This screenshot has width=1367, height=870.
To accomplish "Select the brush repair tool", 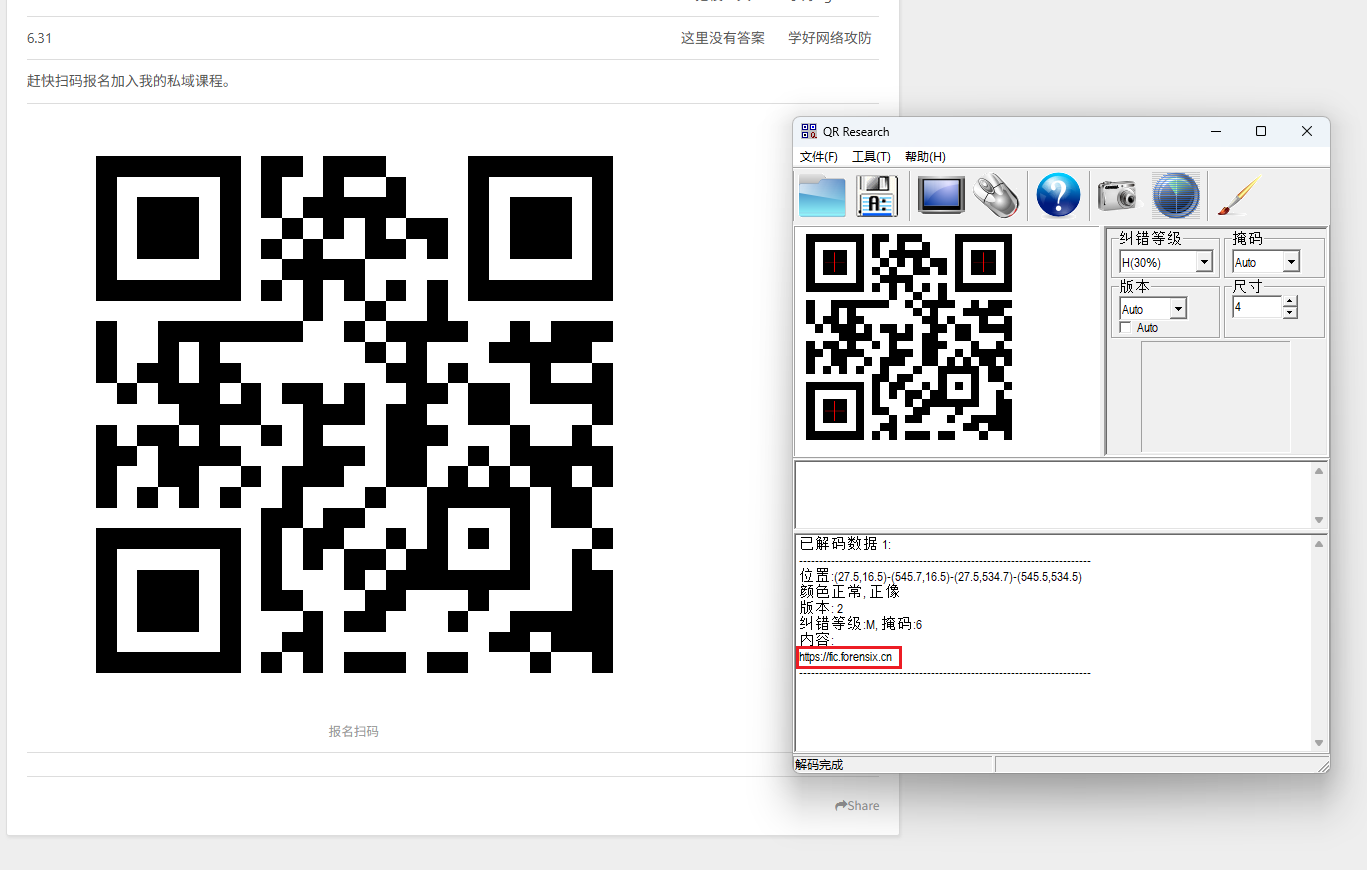I will point(1237,195).
